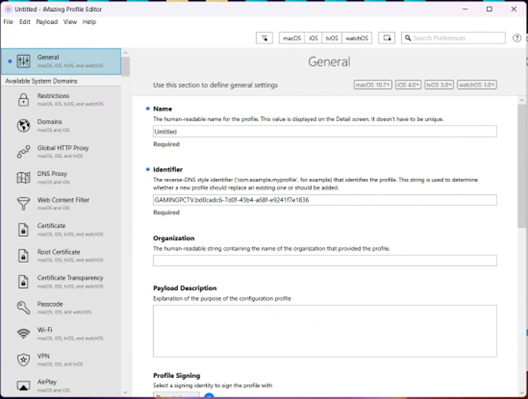Click the iOS 4.0+ version badge

pos(408,85)
